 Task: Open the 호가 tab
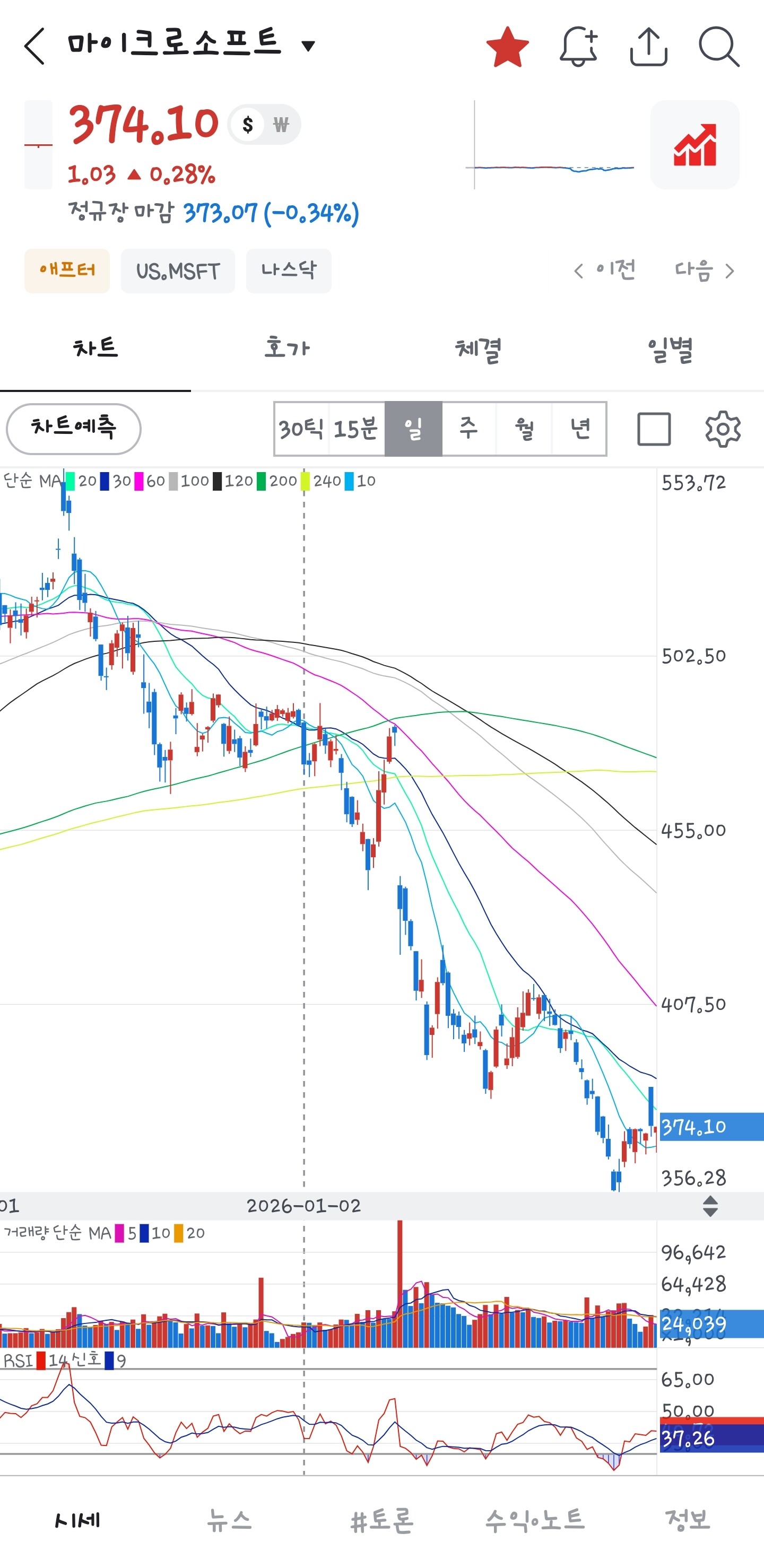pyautogui.click(x=286, y=349)
